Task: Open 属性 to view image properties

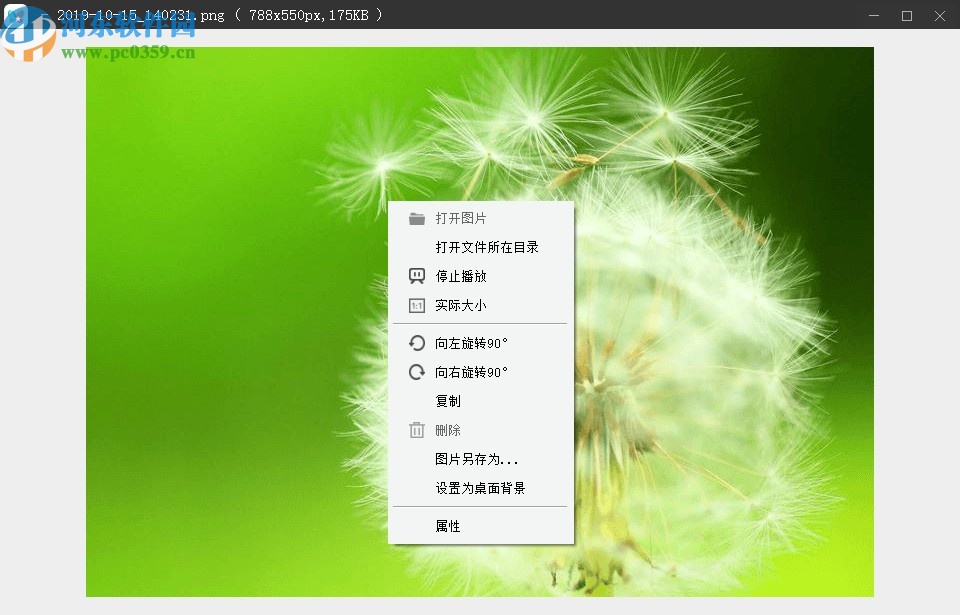Action: click(447, 525)
